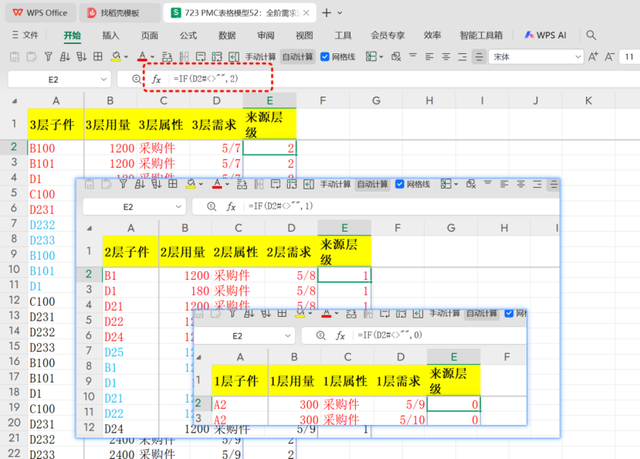Viewport: 640px width, 459px height.
Task: Open the main Name Box E2 dropdown arrow
Action: click(103, 80)
